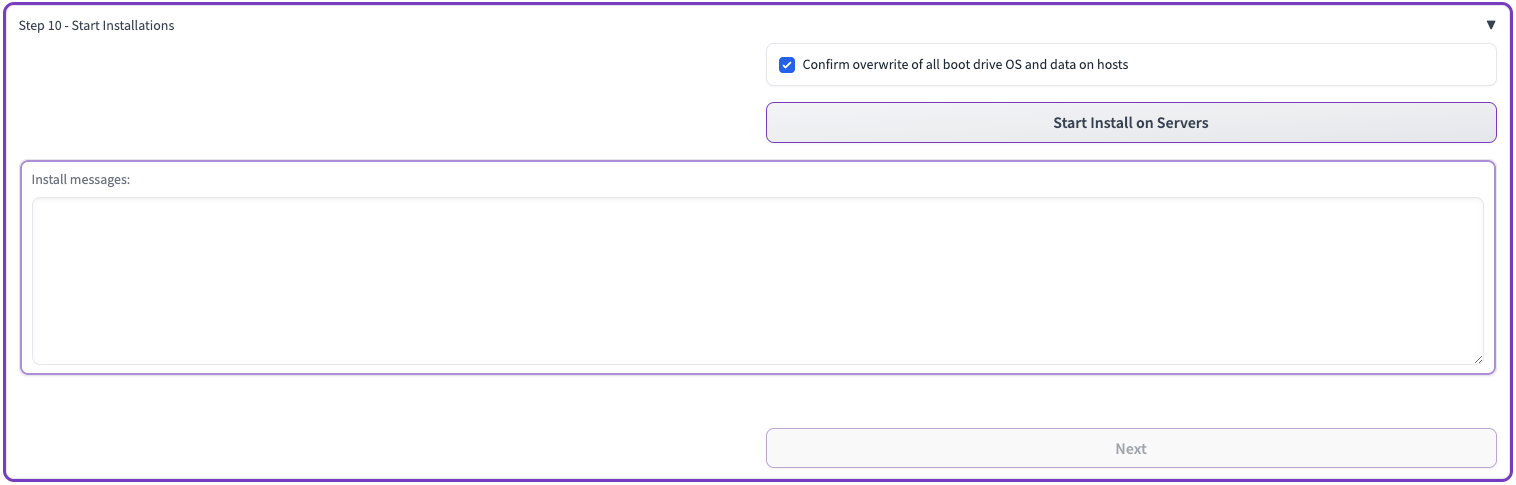Screen dimensions: 1516x485
Task: Click inside the empty install log box
Action: point(757,281)
